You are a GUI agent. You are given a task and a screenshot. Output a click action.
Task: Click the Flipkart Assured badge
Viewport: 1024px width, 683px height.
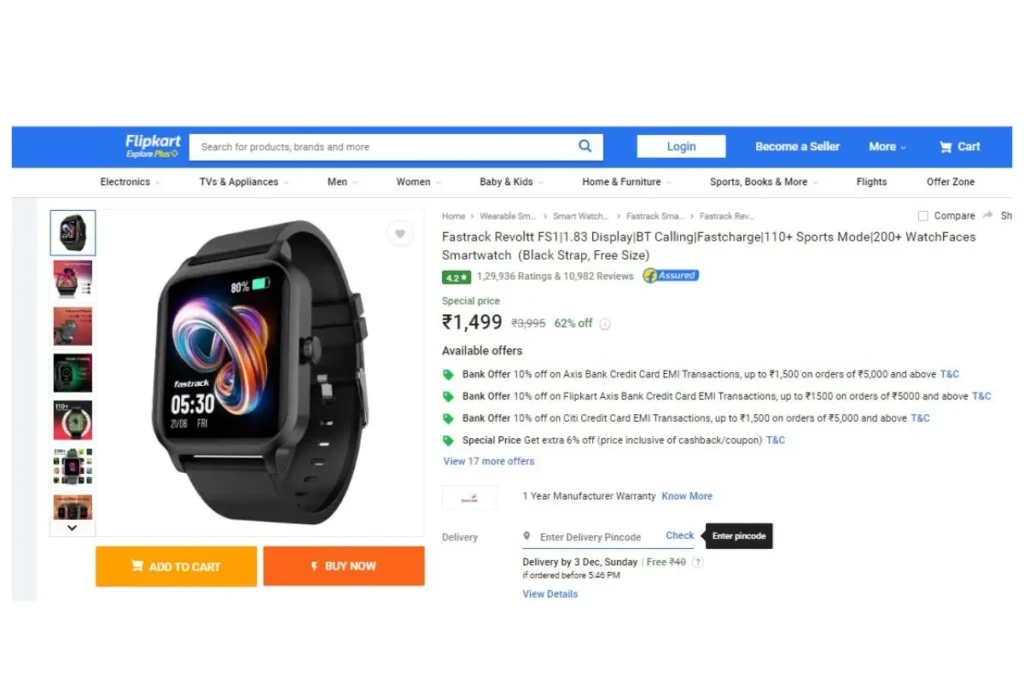(x=671, y=276)
